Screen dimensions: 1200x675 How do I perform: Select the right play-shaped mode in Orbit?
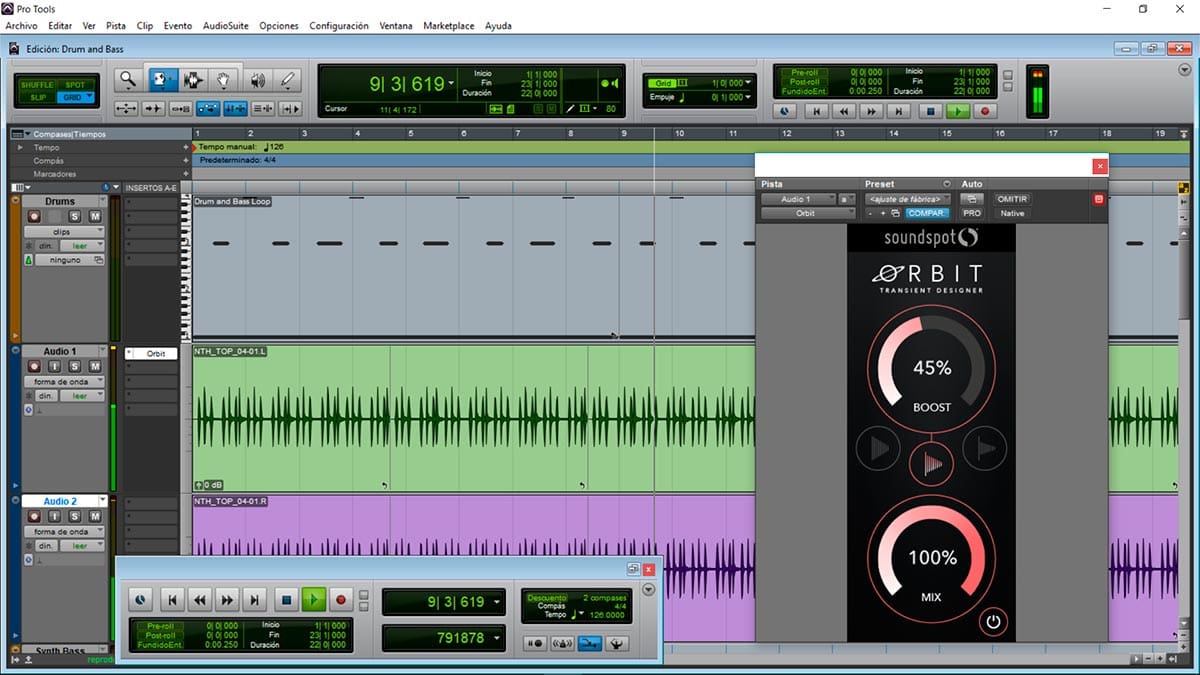click(985, 449)
